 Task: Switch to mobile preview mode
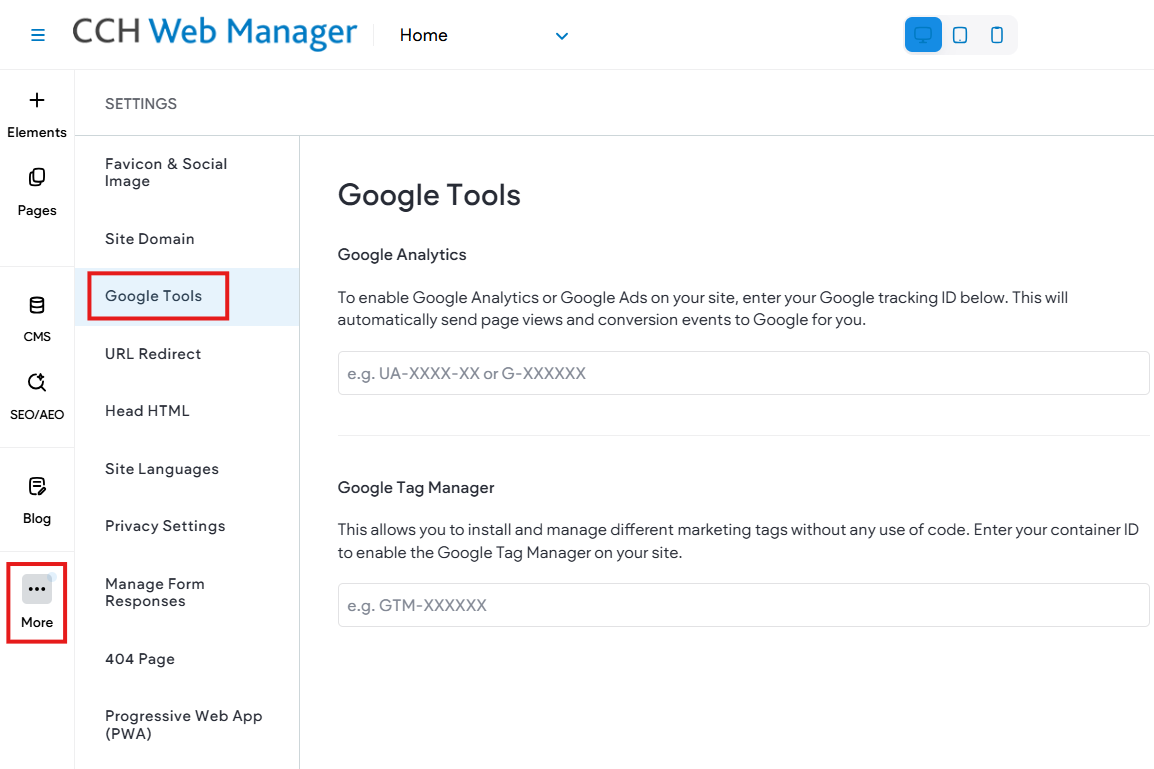coord(997,35)
